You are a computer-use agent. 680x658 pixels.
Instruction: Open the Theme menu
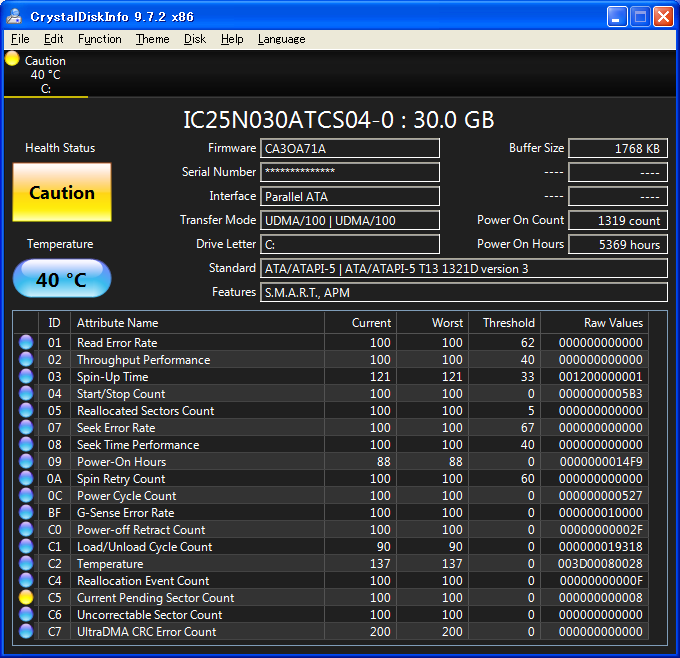(152, 39)
